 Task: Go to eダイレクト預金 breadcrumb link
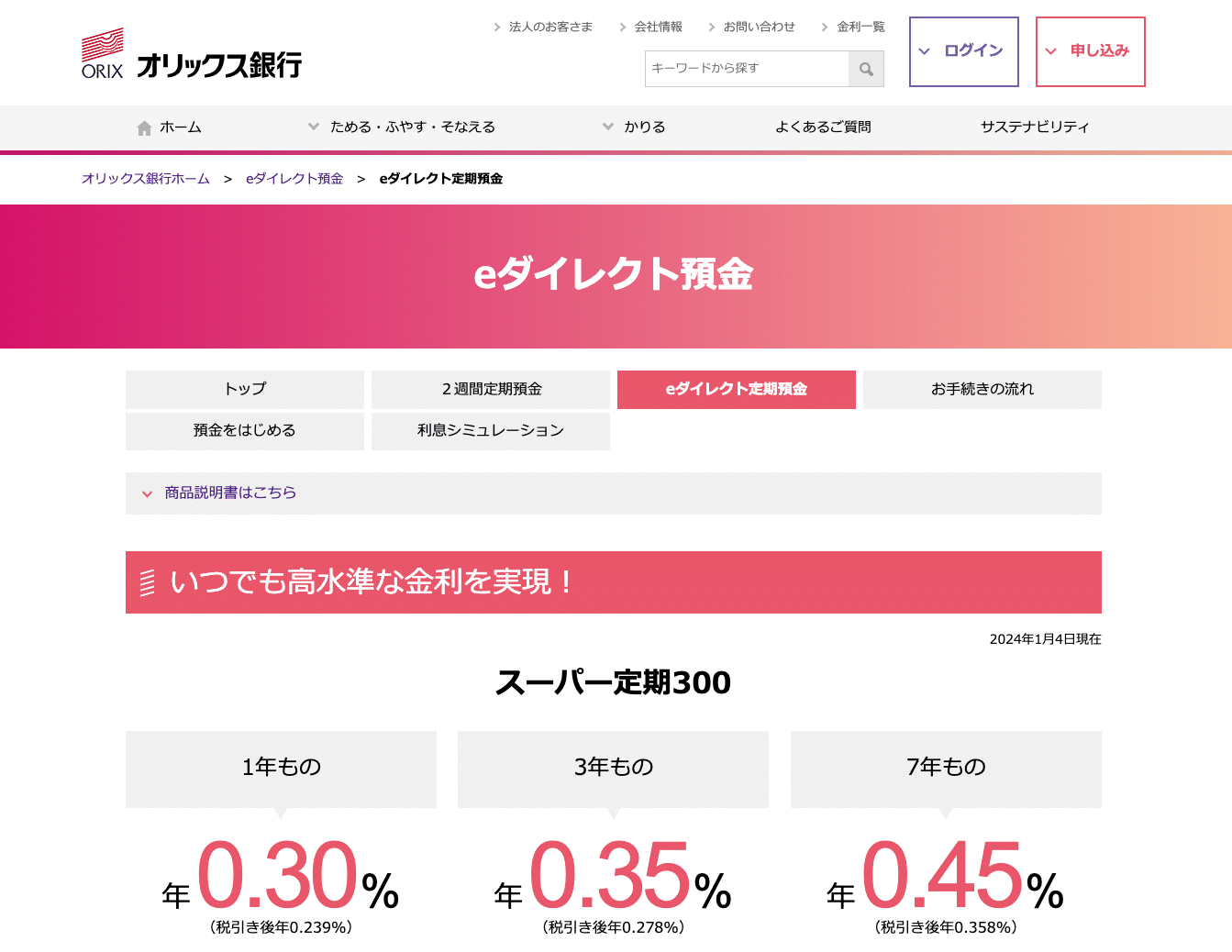tap(294, 179)
